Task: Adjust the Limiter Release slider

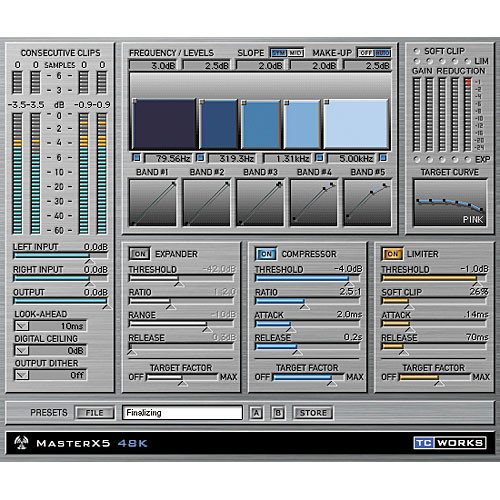Action: (434, 347)
